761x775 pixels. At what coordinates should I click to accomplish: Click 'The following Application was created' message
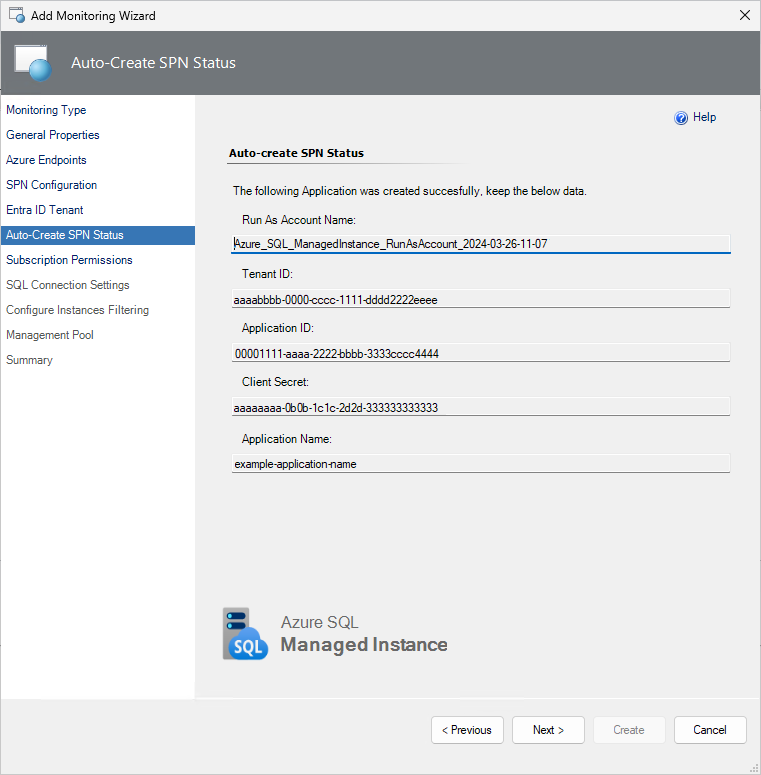[x=410, y=191]
